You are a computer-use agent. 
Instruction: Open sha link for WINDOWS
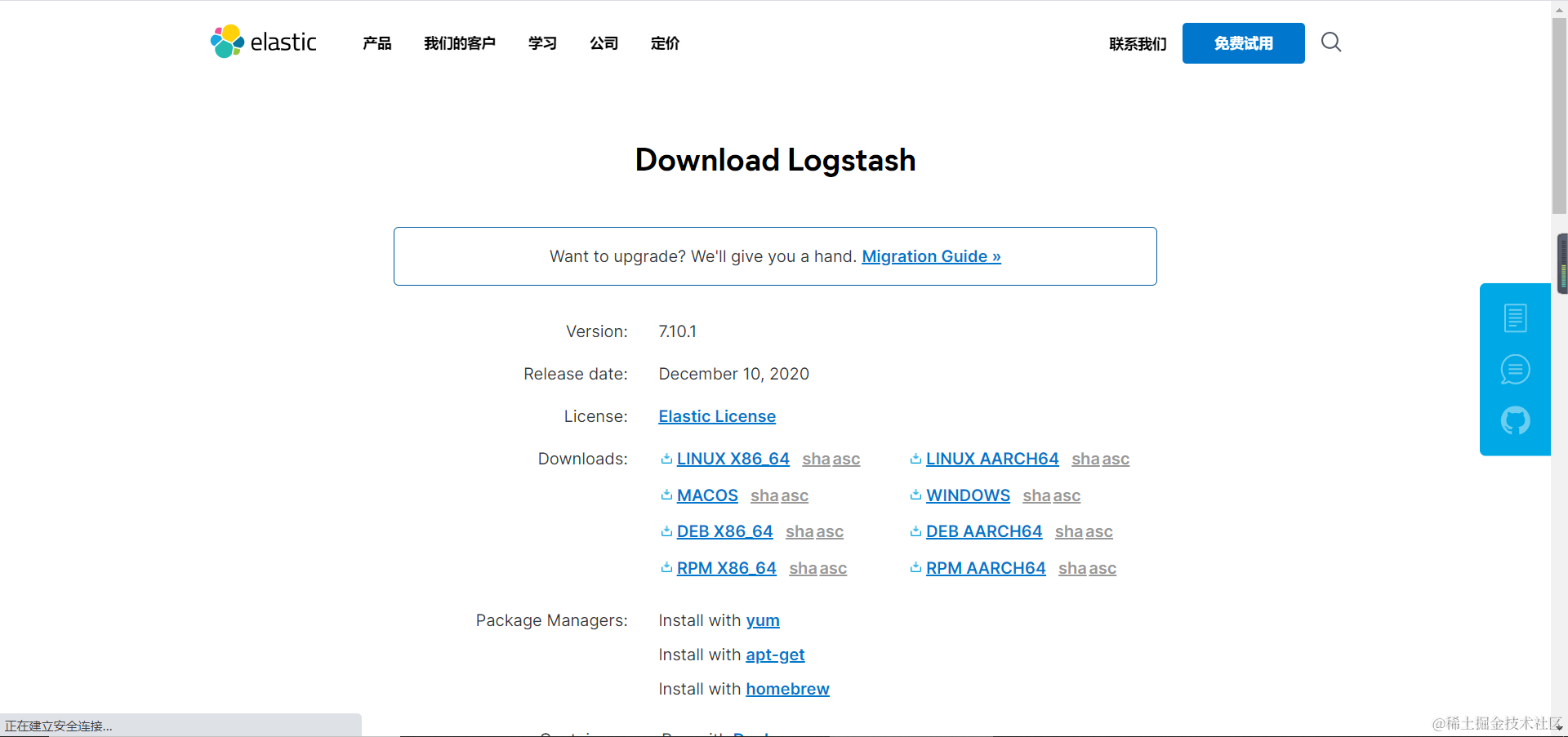(x=1036, y=496)
